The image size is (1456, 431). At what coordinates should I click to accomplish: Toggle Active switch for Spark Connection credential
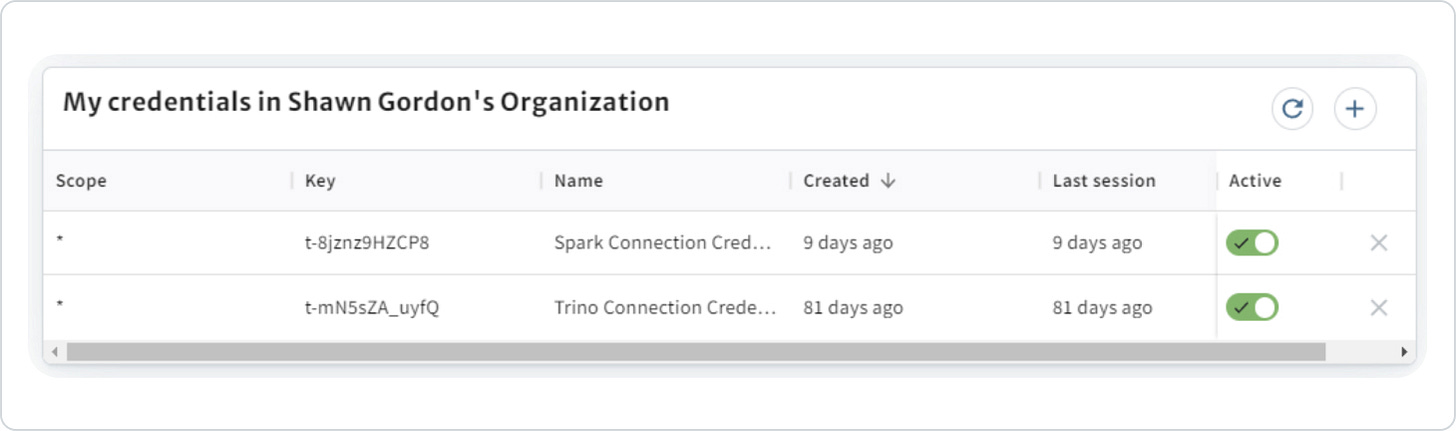pos(1253,243)
